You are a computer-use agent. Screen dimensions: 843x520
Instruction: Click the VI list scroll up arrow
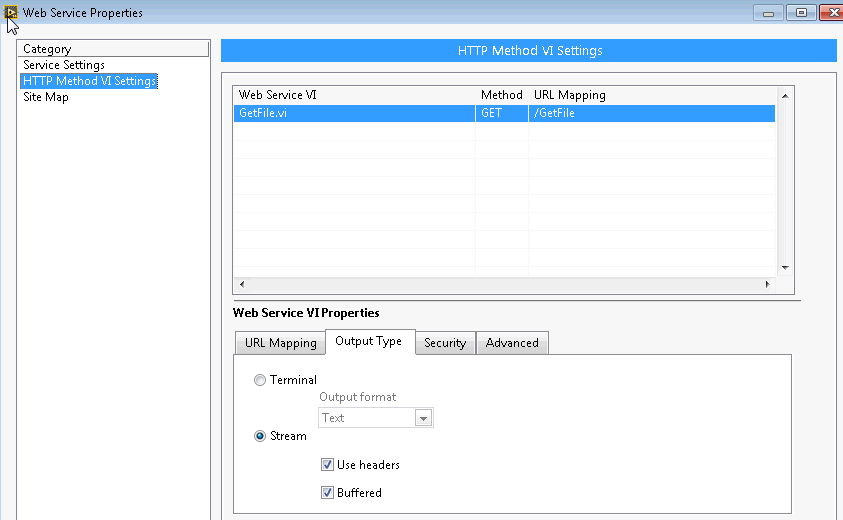[x=785, y=96]
